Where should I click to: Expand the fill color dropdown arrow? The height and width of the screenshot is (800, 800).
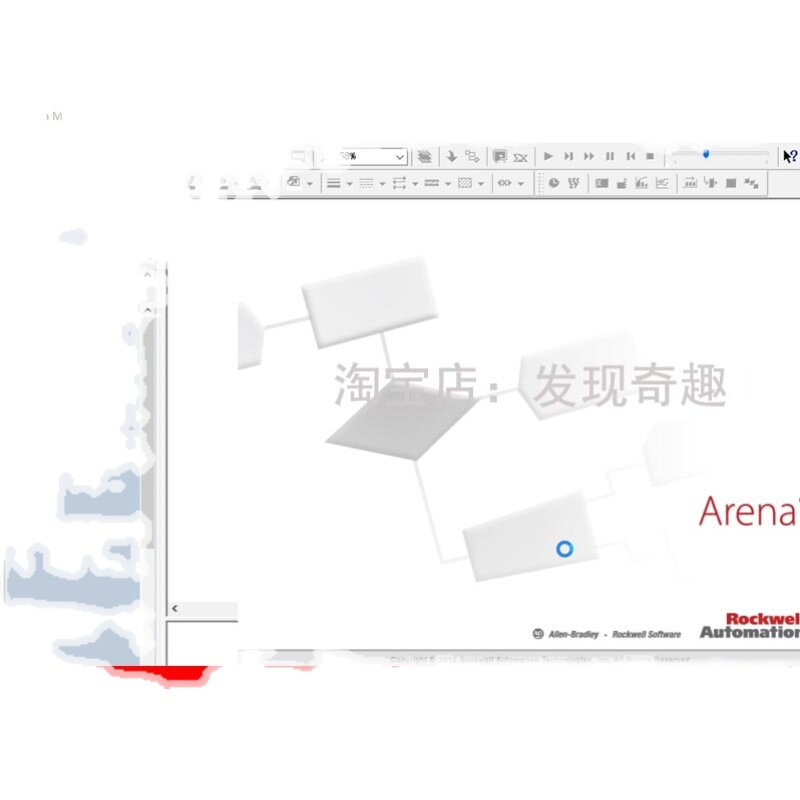tap(310, 184)
